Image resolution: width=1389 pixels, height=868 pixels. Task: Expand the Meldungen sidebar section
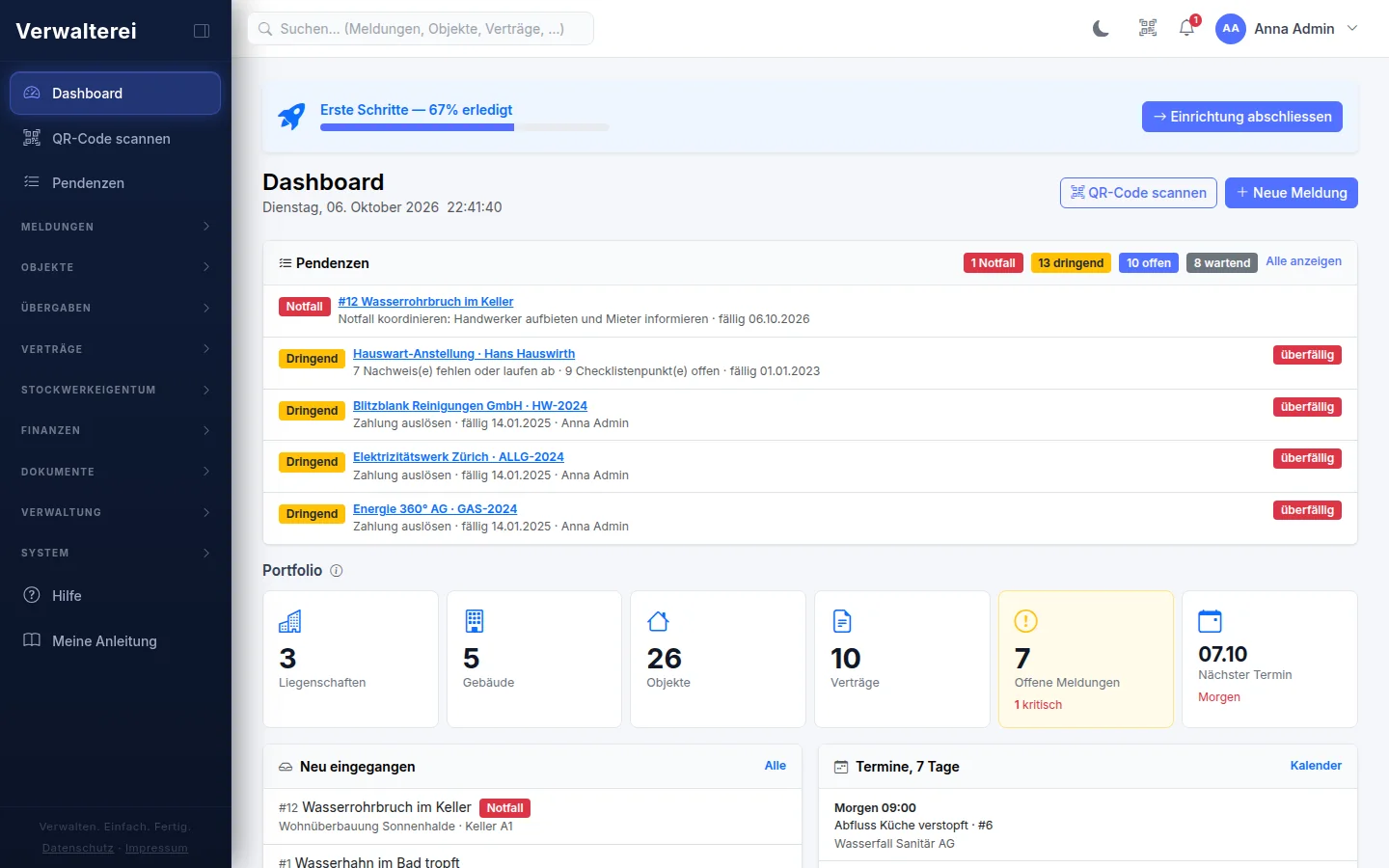[x=116, y=227]
